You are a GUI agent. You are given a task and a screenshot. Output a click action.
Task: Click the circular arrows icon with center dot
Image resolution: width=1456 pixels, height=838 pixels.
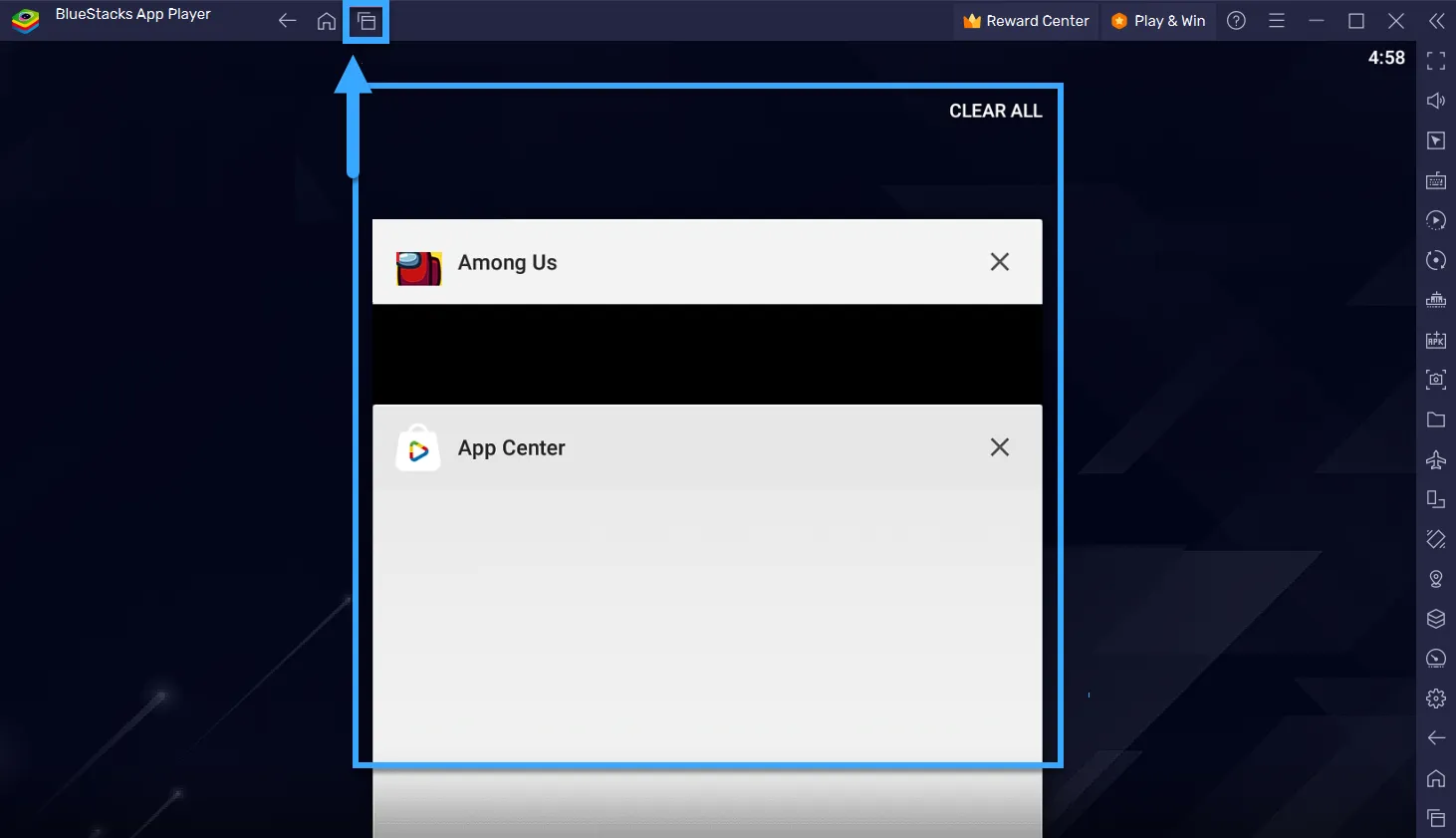pos(1436,260)
